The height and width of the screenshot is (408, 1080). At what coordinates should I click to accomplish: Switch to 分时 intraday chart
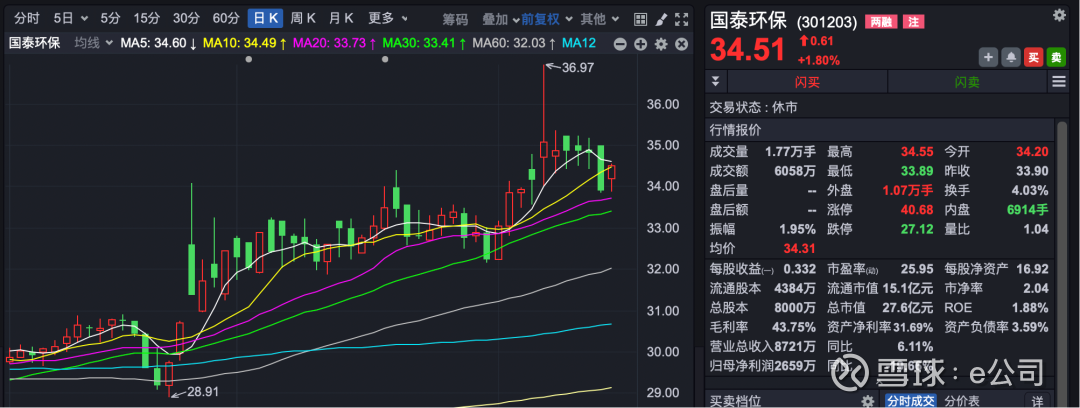point(27,19)
